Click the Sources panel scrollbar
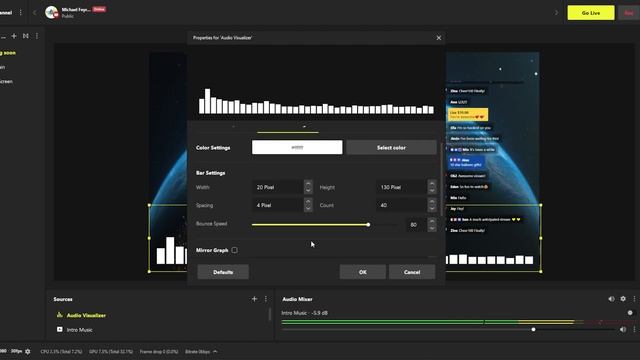The width and height of the screenshot is (640, 360). 270,314
